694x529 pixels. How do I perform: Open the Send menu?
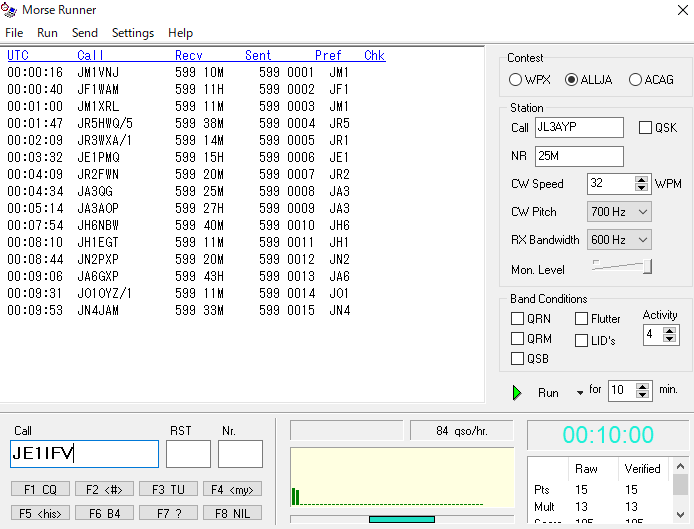click(85, 33)
